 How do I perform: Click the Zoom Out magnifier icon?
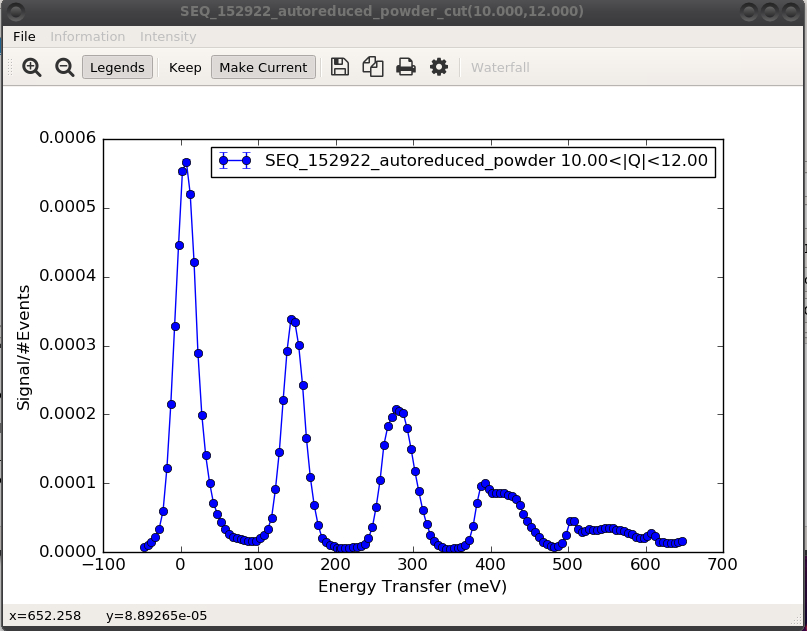pos(64,68)
